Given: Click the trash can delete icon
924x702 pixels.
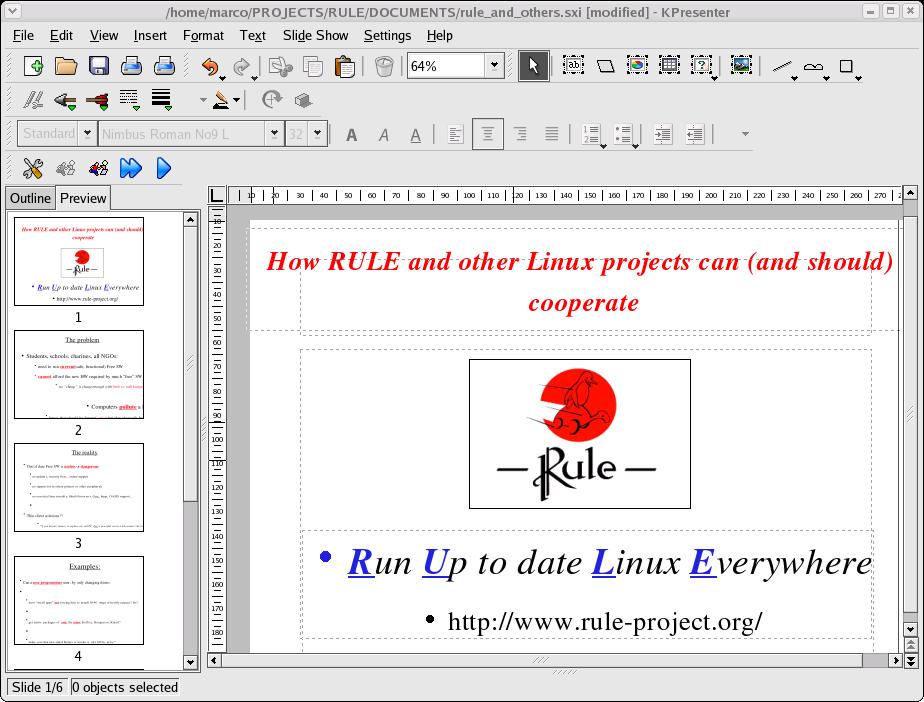Looking at the screenshot, I should [x=384, y=66].
